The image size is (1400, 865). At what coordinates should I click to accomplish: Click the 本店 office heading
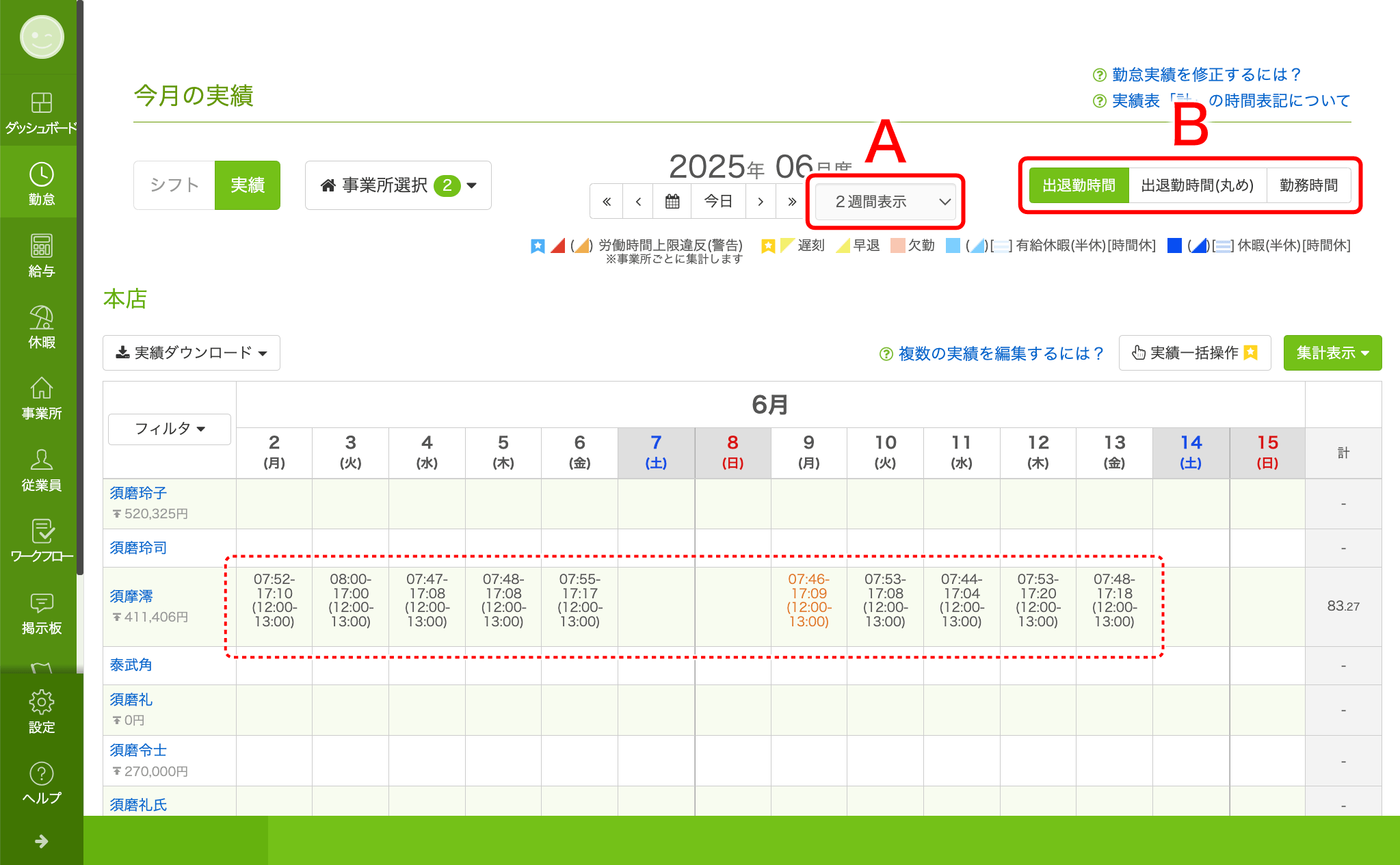pos(125,299)
